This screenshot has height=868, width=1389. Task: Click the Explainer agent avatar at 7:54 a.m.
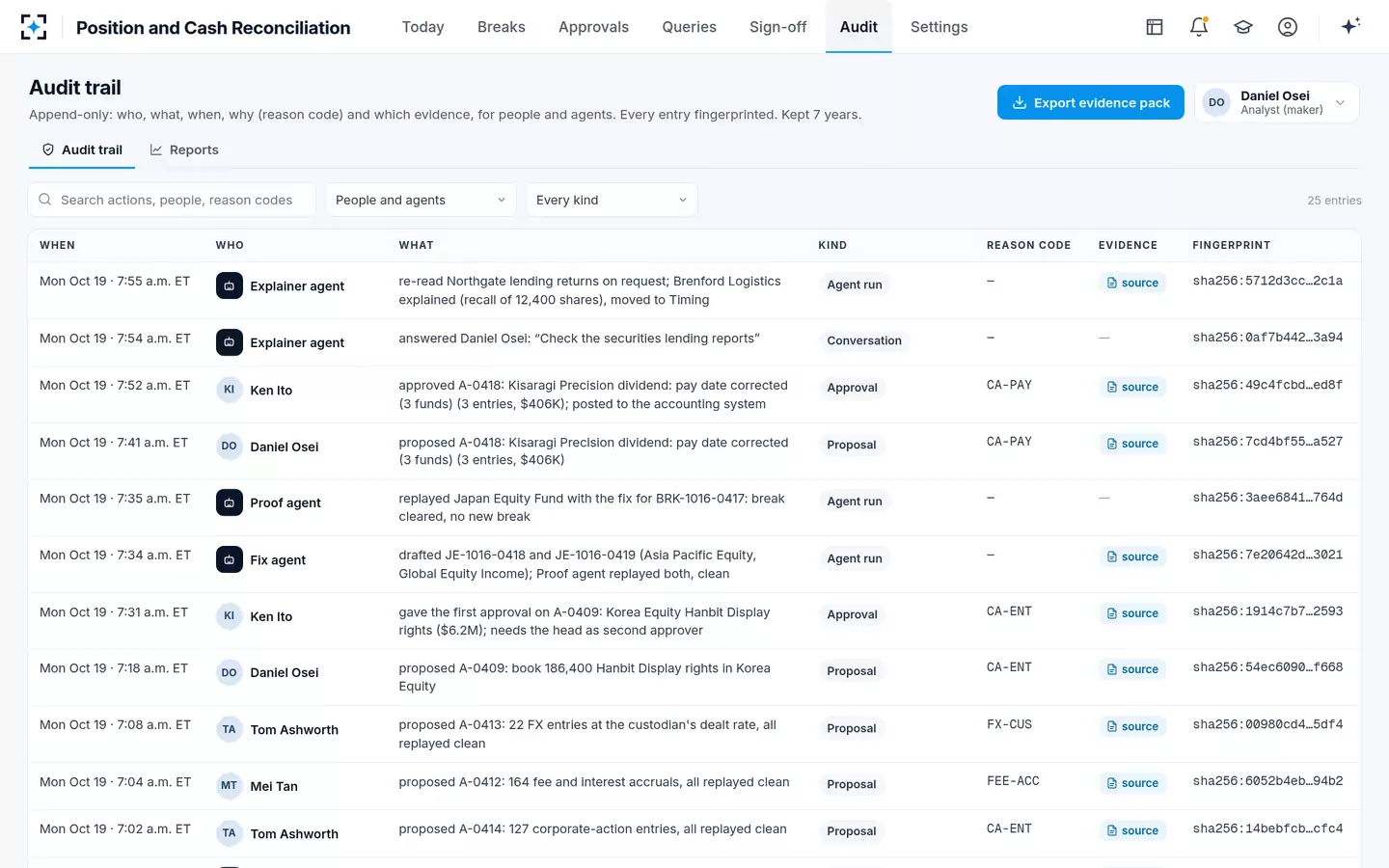click(230, 342)
